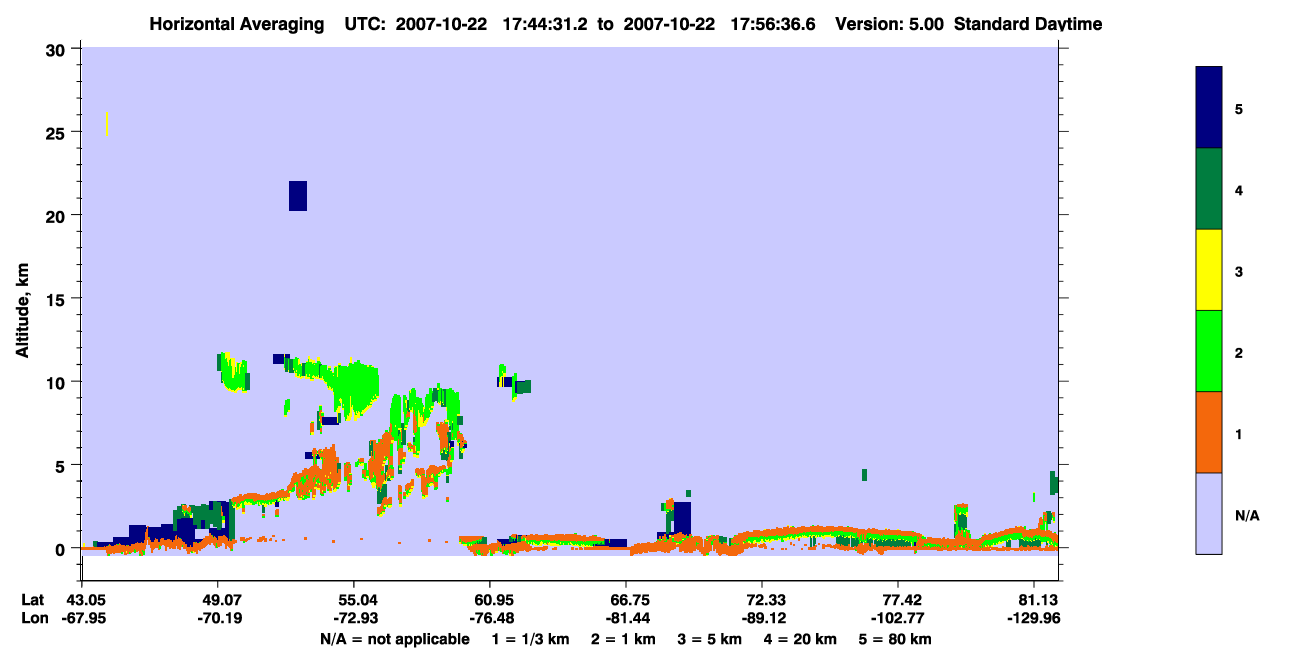Click the dark blue column near latitude 68
Viewport: 1300px width, 667px height.
click(x=682, y=518)
